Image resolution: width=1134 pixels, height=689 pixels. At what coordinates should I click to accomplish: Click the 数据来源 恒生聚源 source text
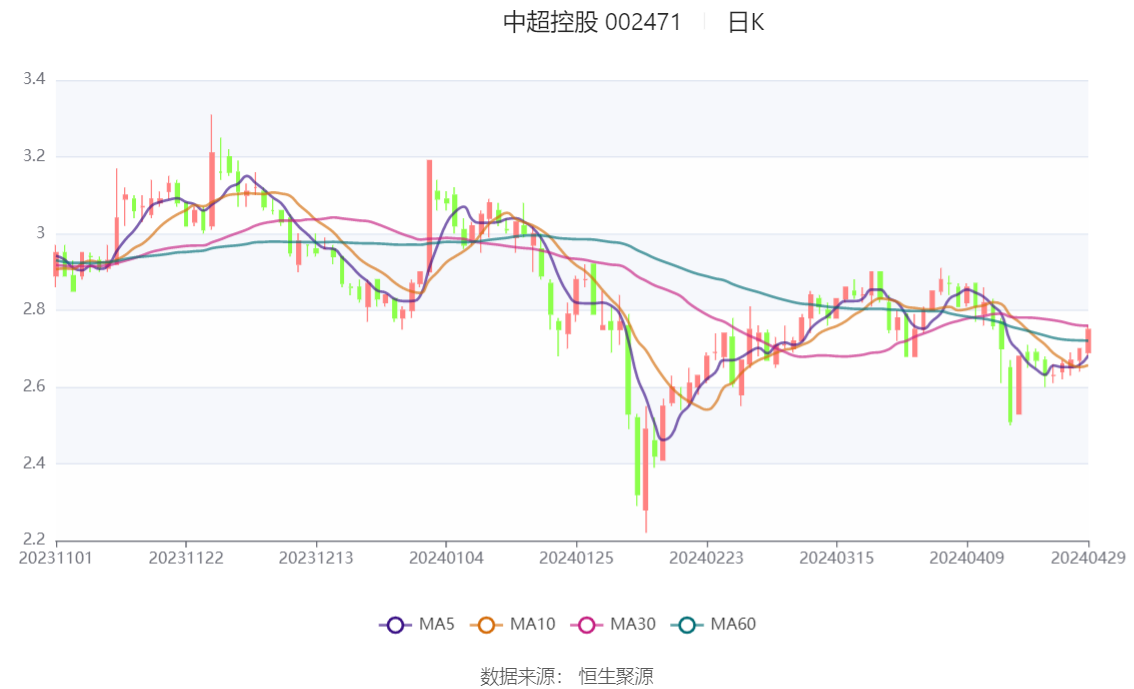pos(567,677)
